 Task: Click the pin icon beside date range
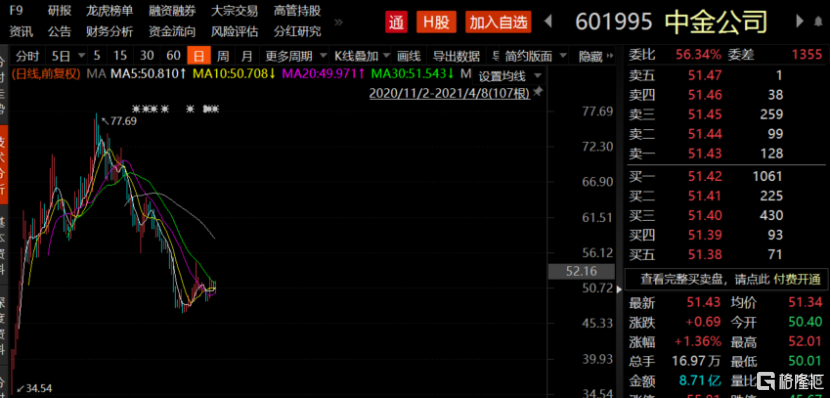click(x=538, y=92)
